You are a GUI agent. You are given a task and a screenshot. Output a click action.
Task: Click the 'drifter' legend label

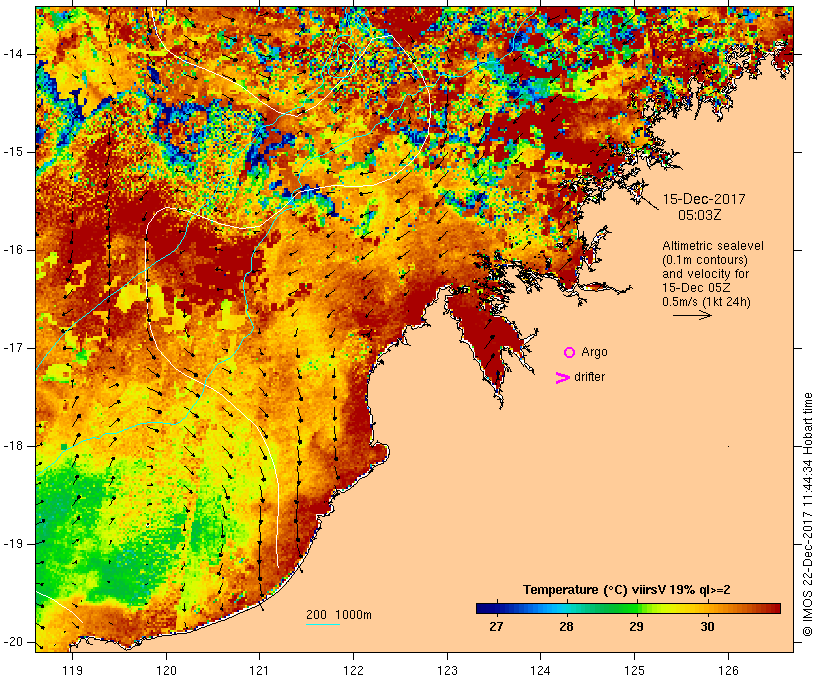tap(589, 377)
